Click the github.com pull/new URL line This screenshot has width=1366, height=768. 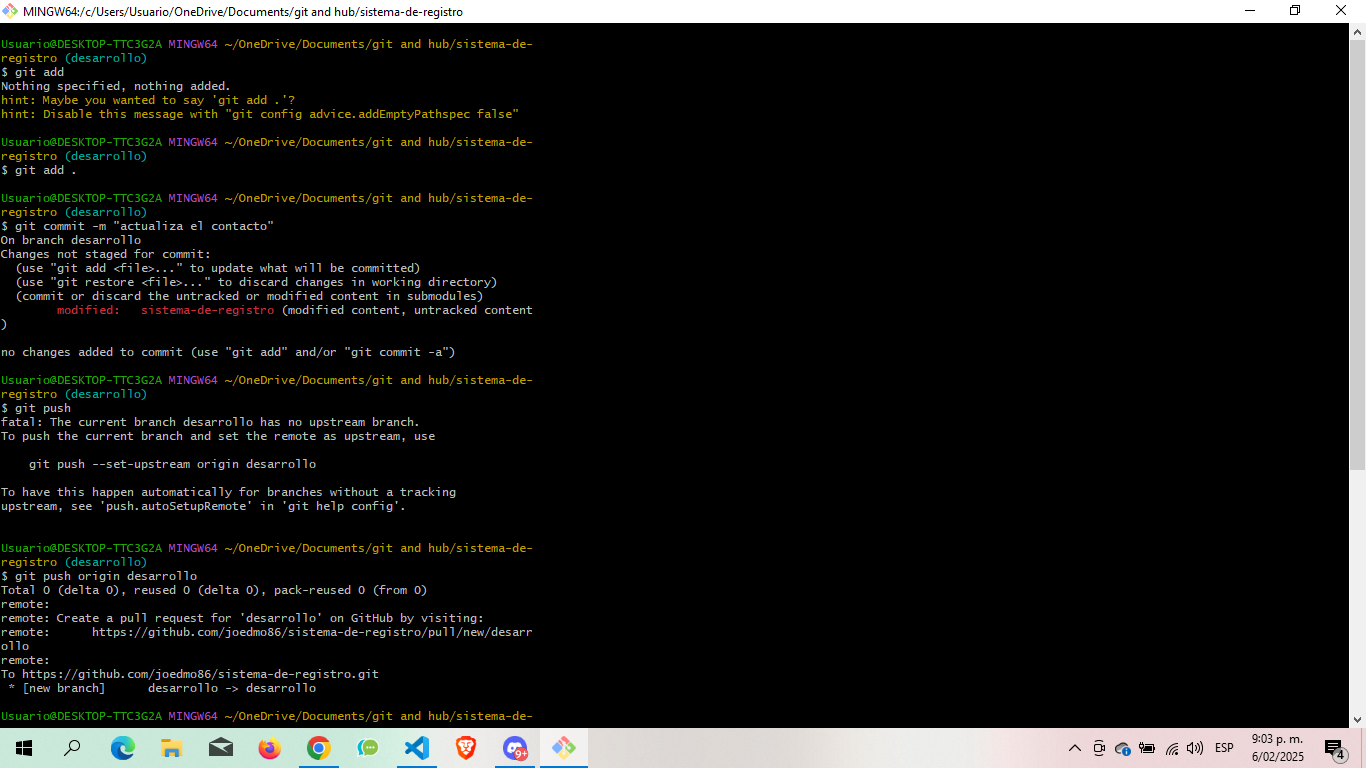coord(266,632)
